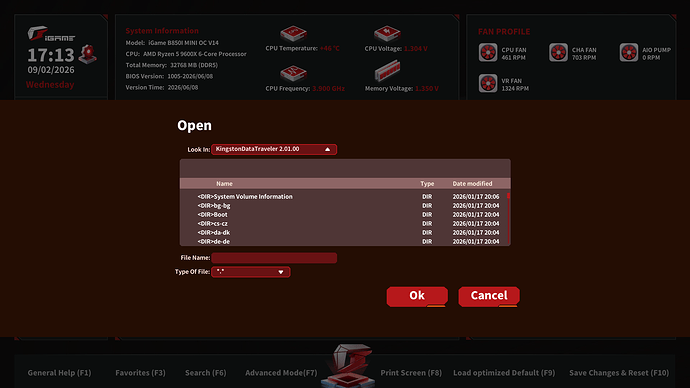
Task: Open Favorites (F3)
Action: pos(140,373)
